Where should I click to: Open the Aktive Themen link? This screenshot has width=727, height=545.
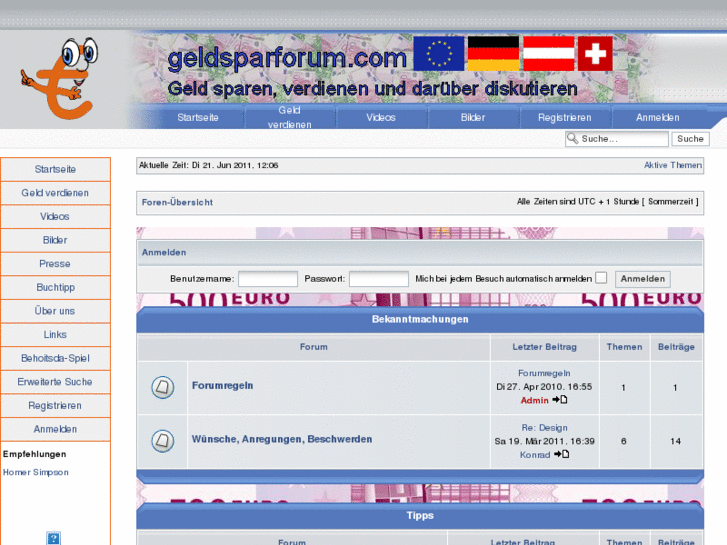pos(672,165)
